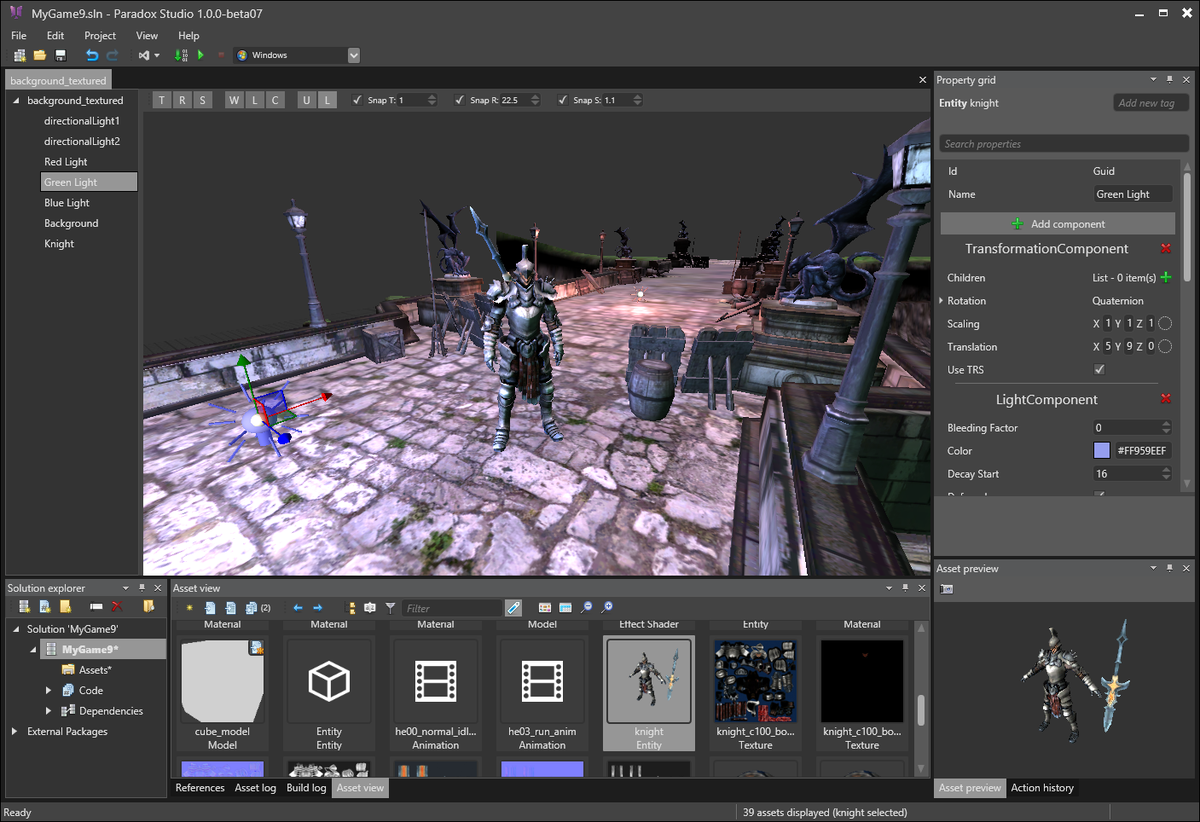Click the blue undo arrow
This screenshot has height=822, width=1200.
point(92,55)
